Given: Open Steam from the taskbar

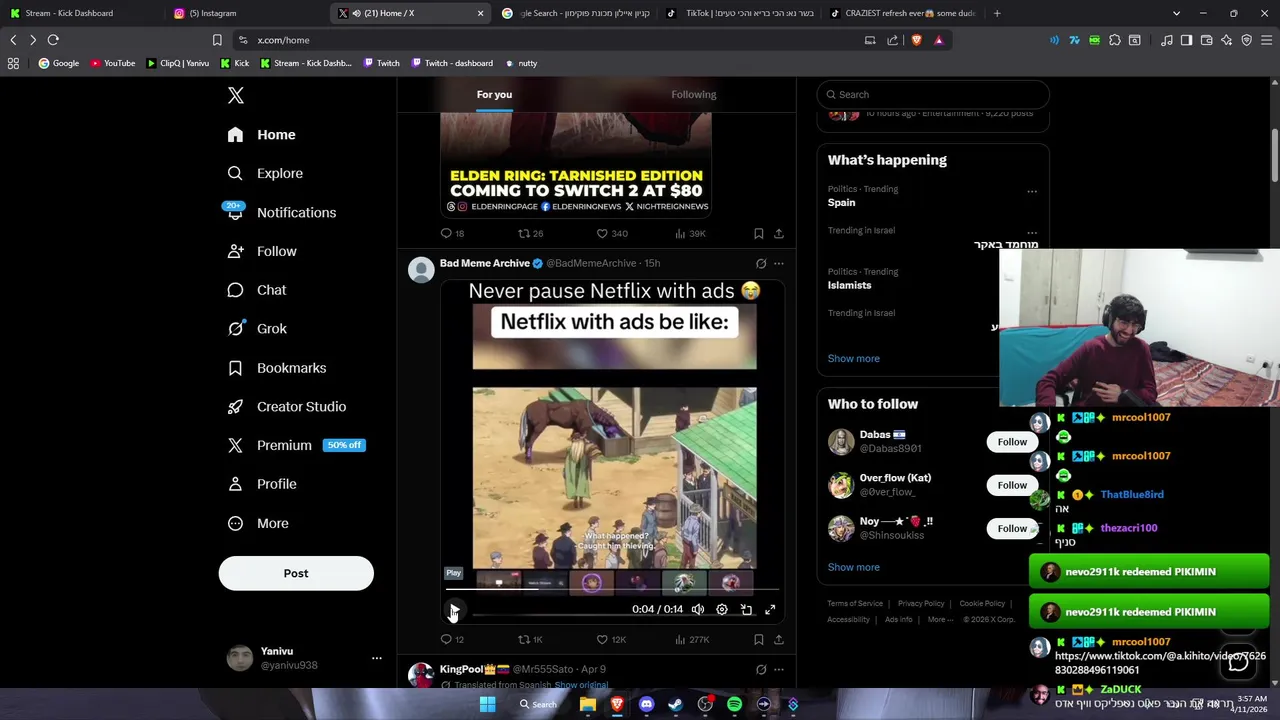Looking at the screenshot, I should (x=675, y=704).
